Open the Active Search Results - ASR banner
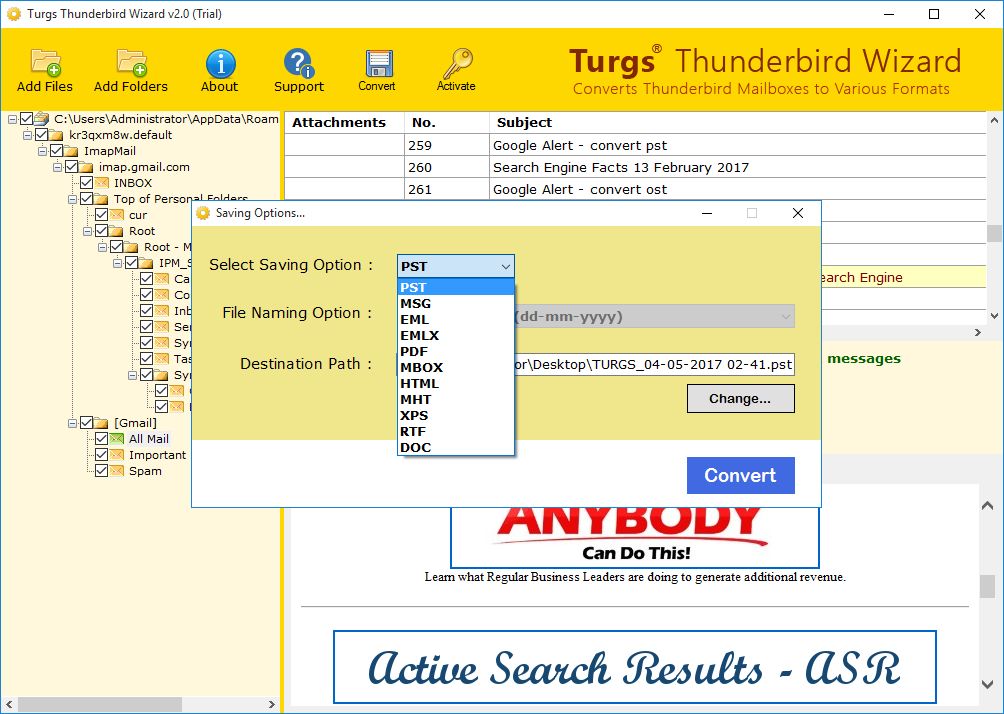Viewport: 1004px width, 714px height. (x=635, y=667)
